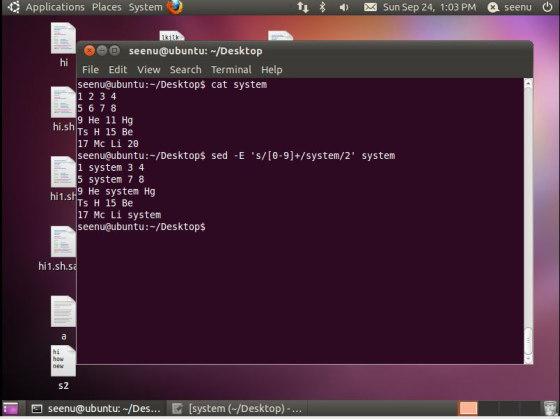Screen dimensions: 560x419
Task: Open the terminal View menu
Action: pyautogui.click(x=149, y=70)
